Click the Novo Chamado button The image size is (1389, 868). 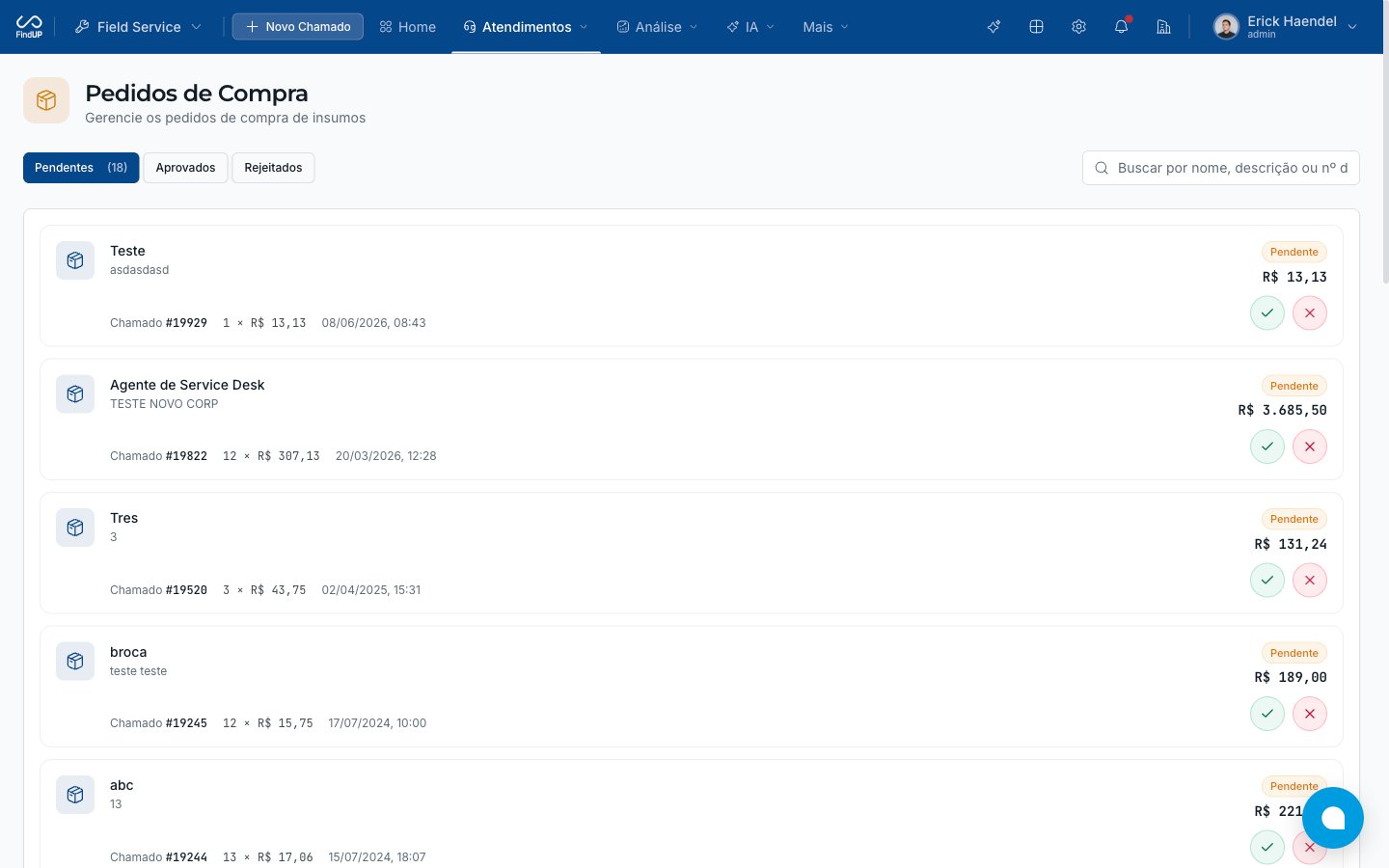[x=297, y=27]
